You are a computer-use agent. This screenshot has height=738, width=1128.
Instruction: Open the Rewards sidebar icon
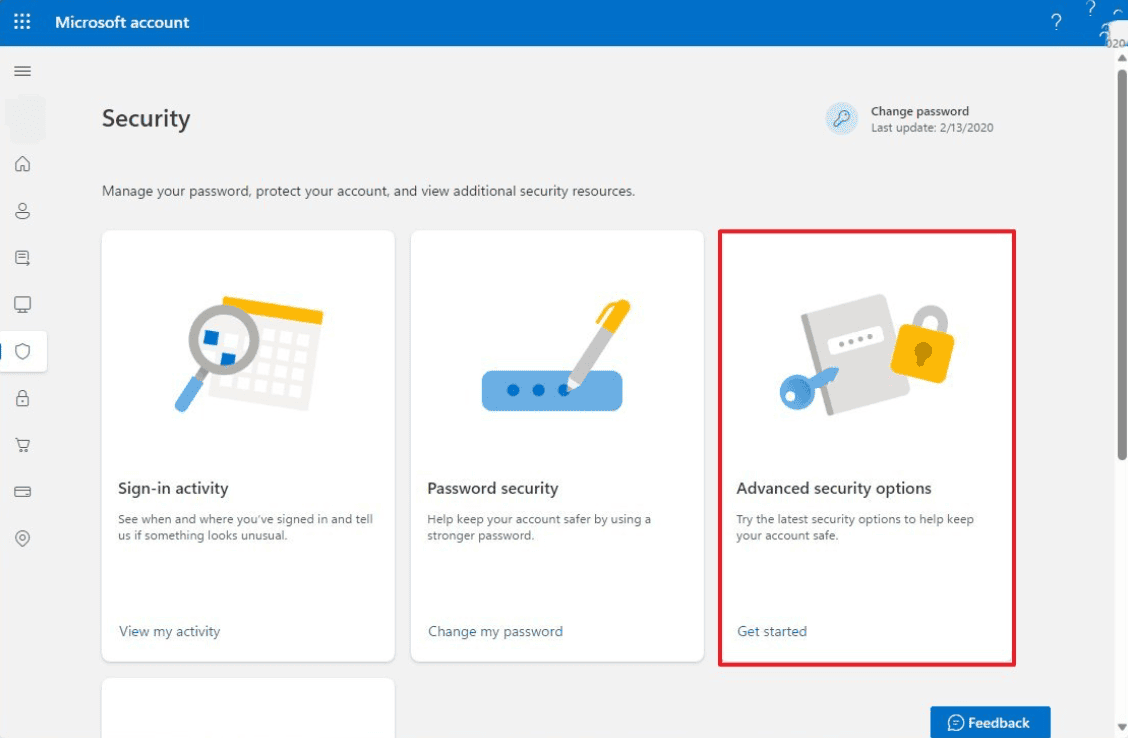[x=22, y=258]
